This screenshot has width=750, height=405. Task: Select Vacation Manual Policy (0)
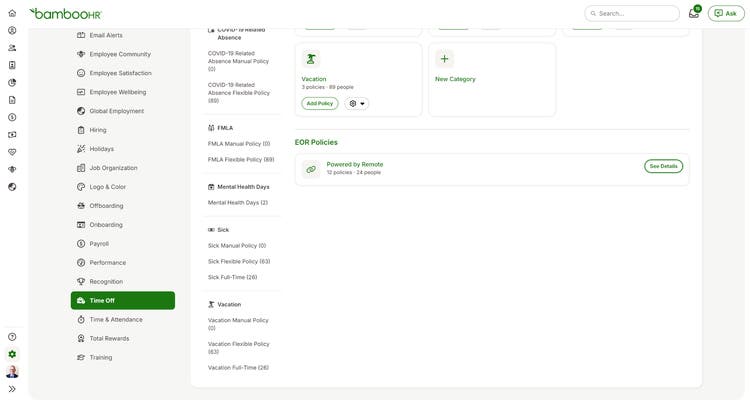point(238,324)
